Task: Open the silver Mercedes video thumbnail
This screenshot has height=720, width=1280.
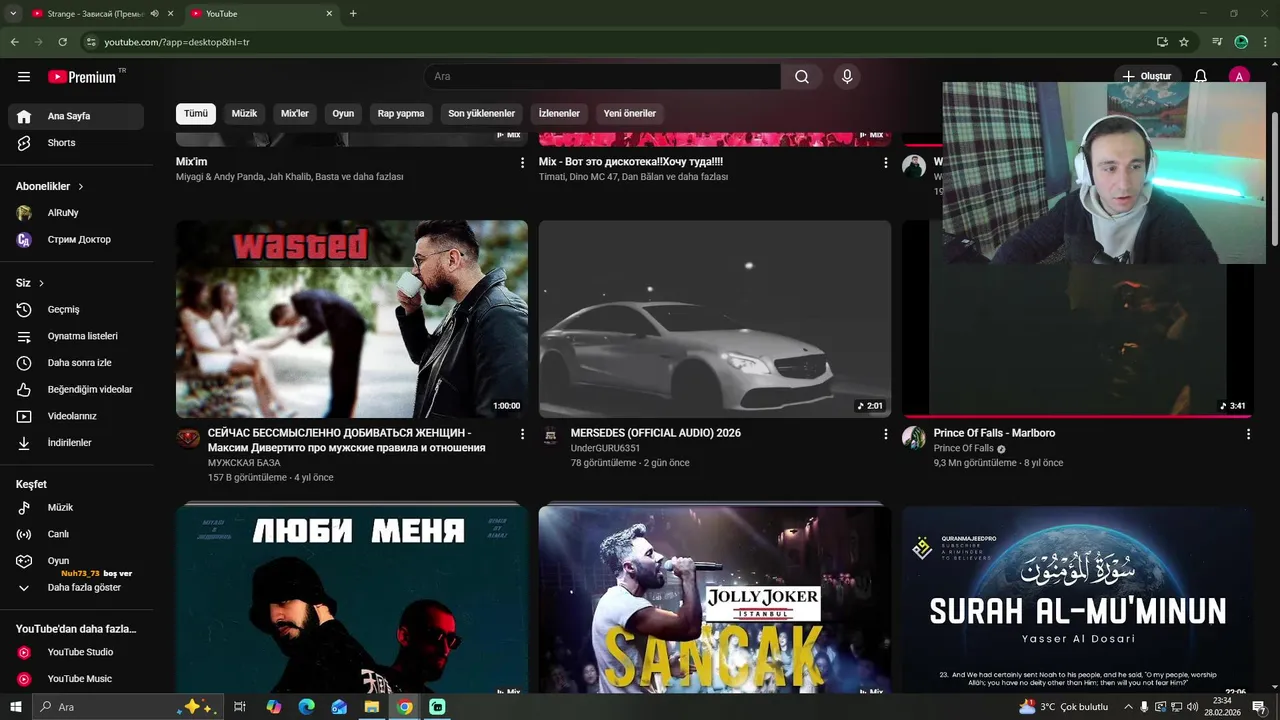Action: point(715,319)
